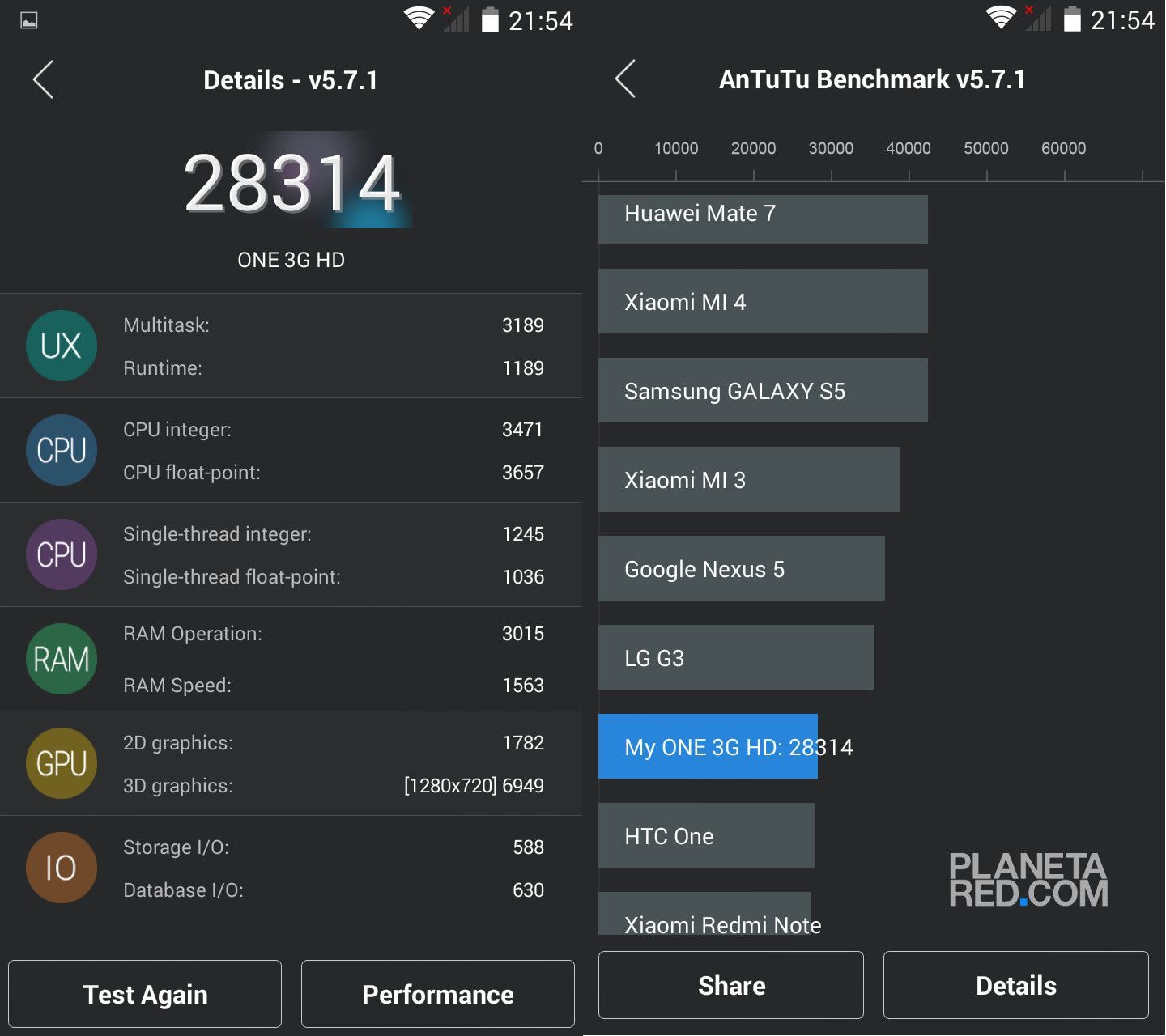Select the Samsung GALAXY S5 bar
Viewport: 1166px width, 1036px height.
click(762, 390)
